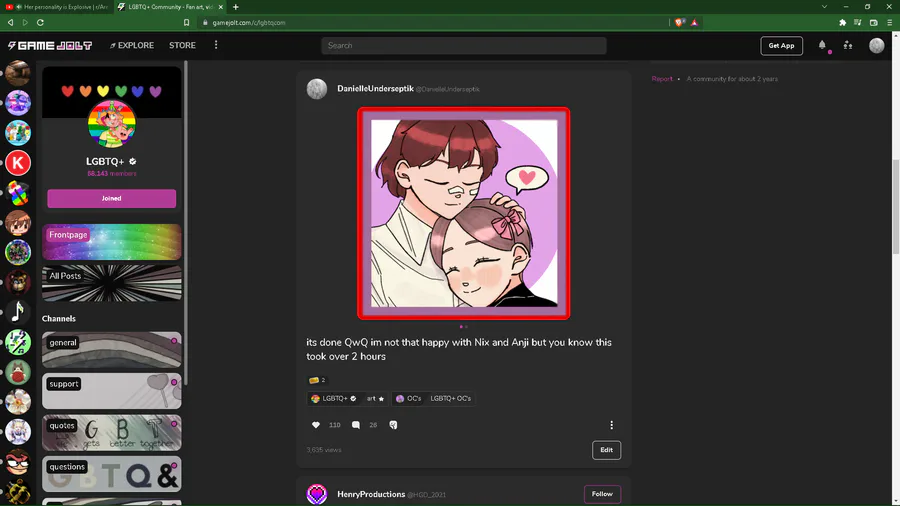Open the Frontpage channel
Screen dimensions: 900x506
click(111, 242)
